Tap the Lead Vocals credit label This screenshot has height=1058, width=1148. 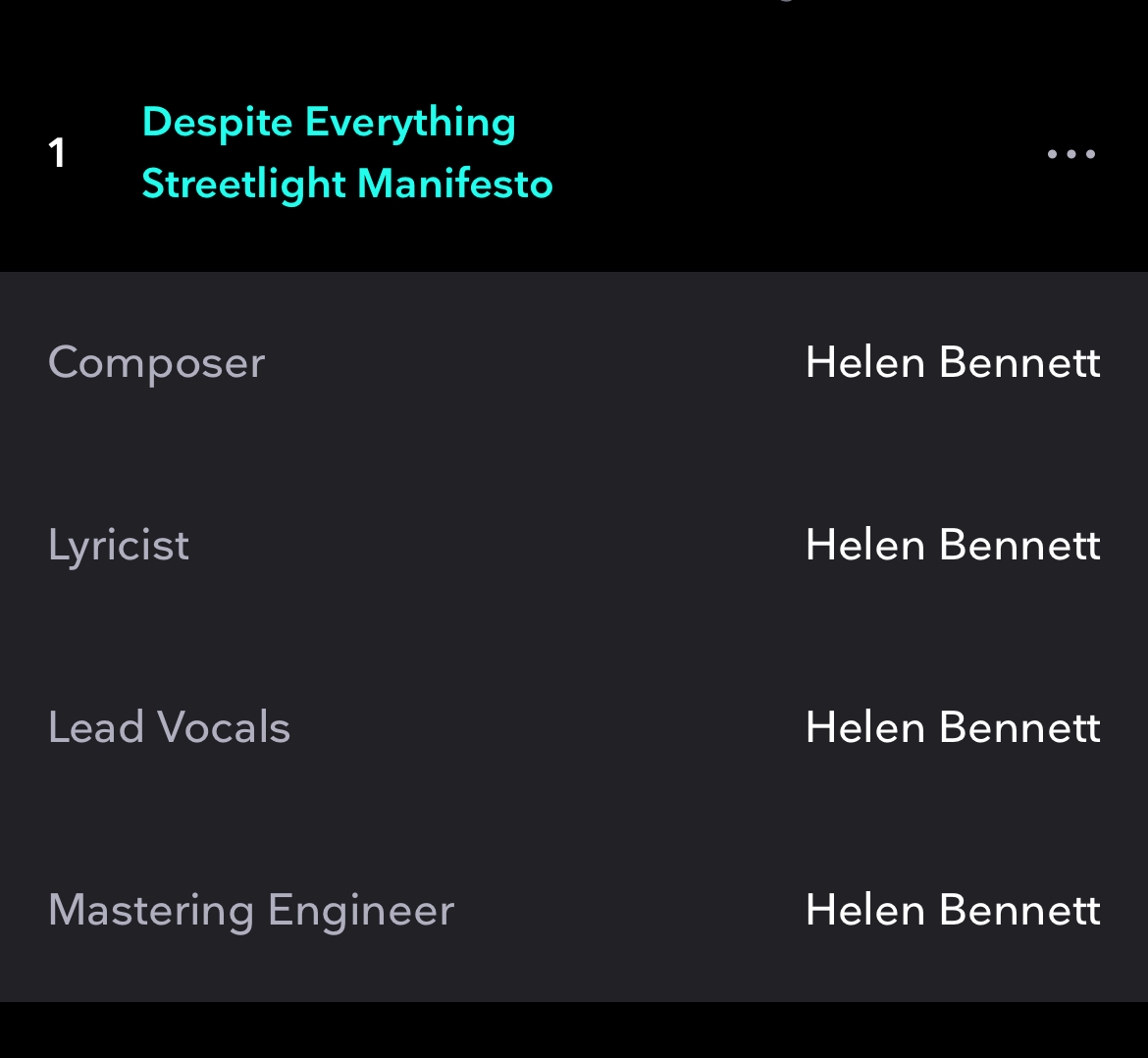(170, 728)
